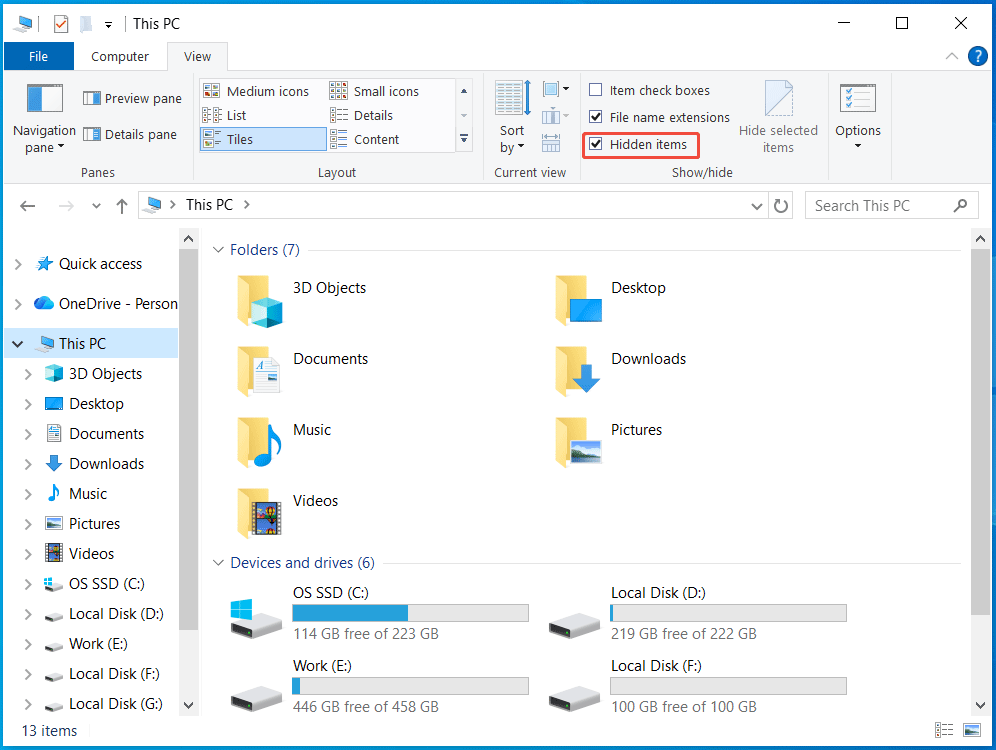
Task: Select the 3D Objects folder tile
Action: (302, 300)
